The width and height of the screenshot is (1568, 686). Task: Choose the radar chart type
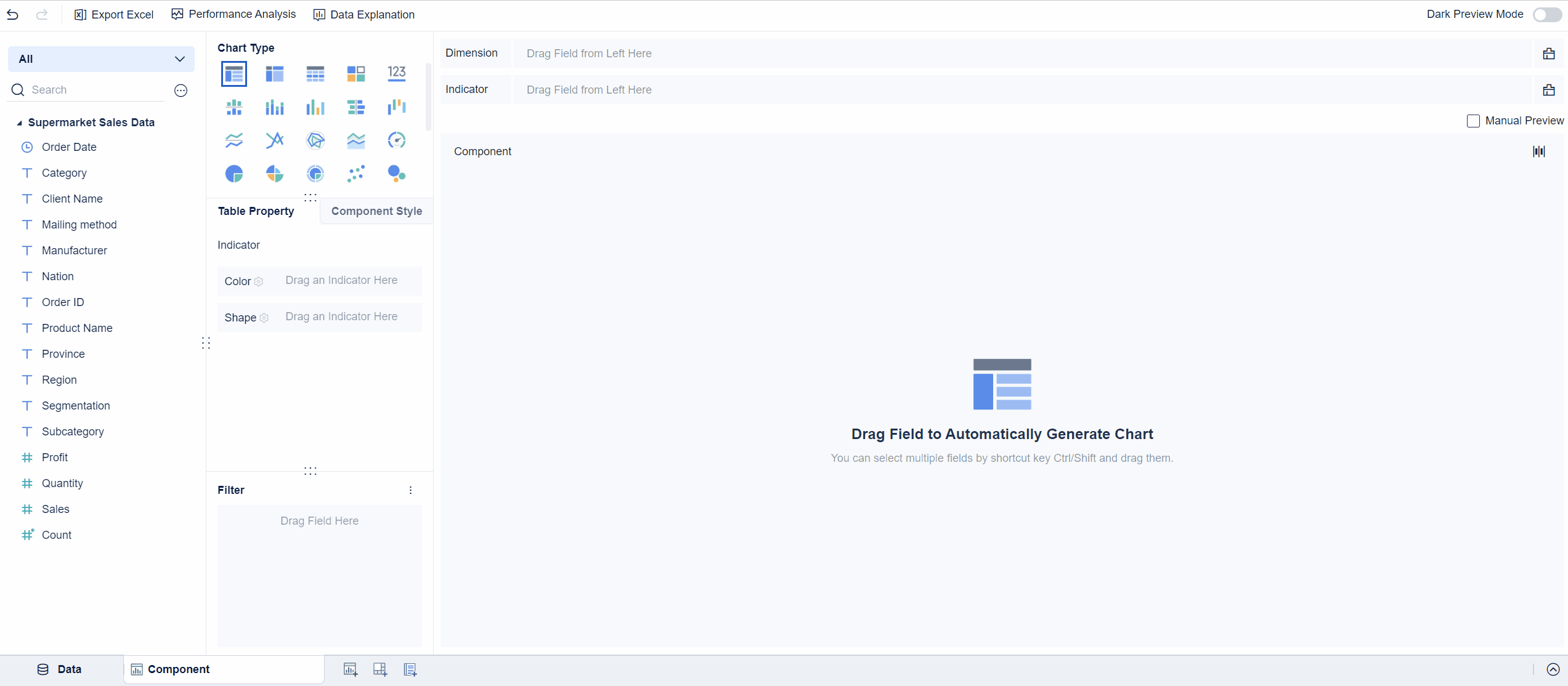315,140
